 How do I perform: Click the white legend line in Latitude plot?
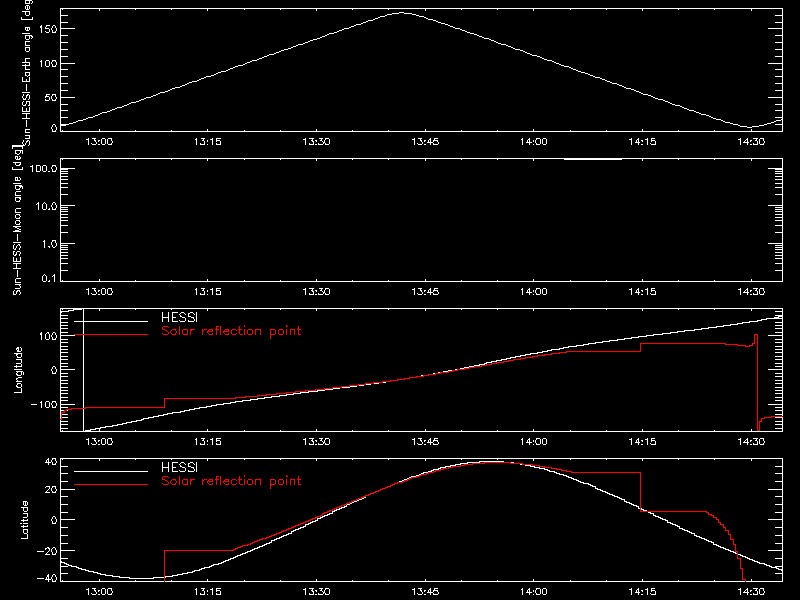tap(111, 471)
